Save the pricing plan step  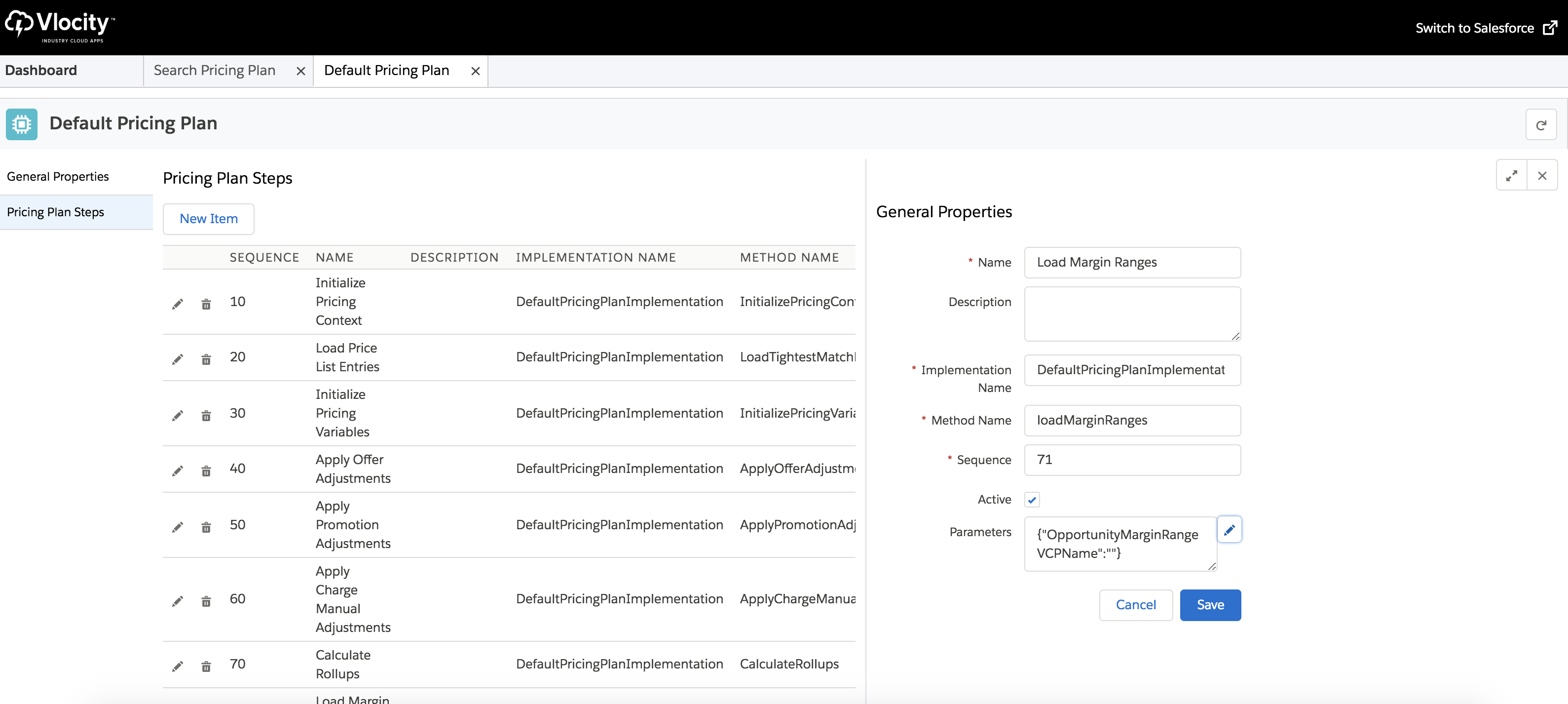tap(1210, 605)
